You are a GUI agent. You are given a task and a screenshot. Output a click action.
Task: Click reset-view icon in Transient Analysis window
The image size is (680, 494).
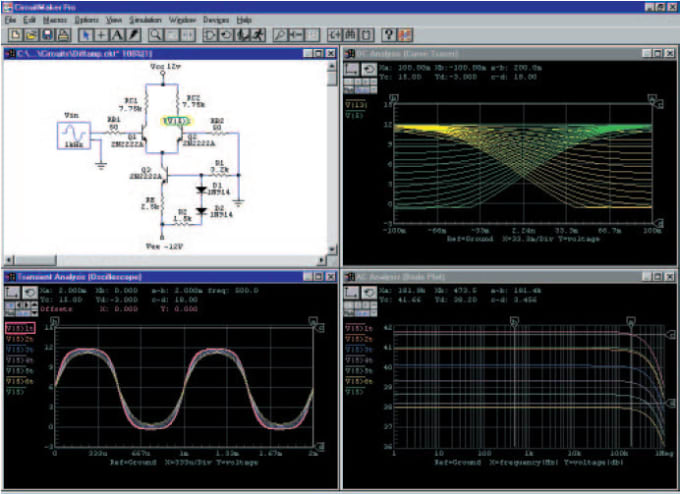[29, 293]
